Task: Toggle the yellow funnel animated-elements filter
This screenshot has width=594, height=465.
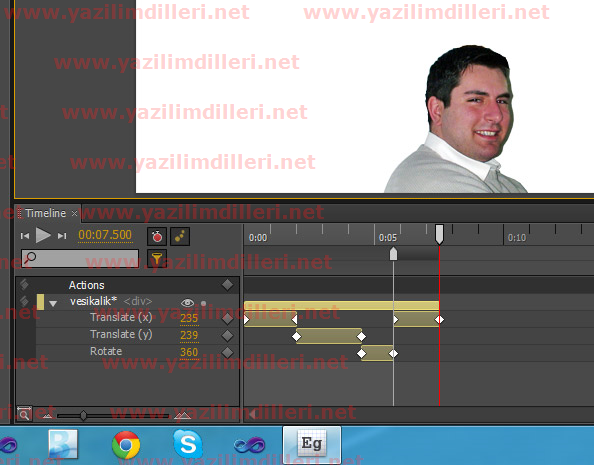Action: point(157,258)
